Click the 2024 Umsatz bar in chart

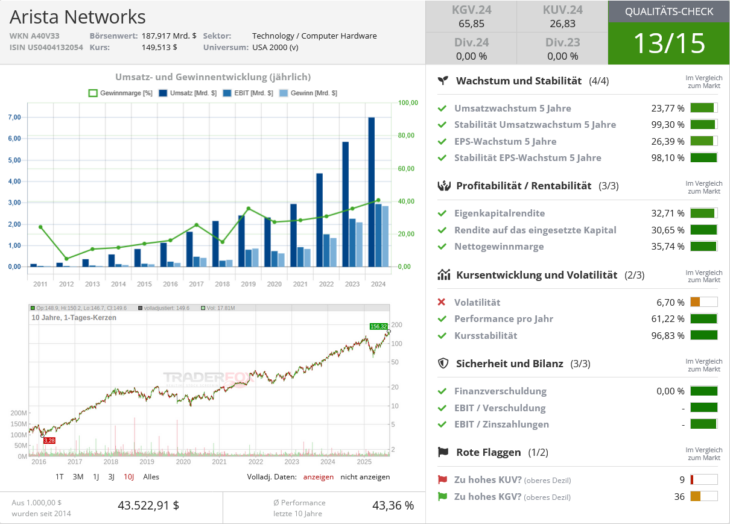pos(372,192)
